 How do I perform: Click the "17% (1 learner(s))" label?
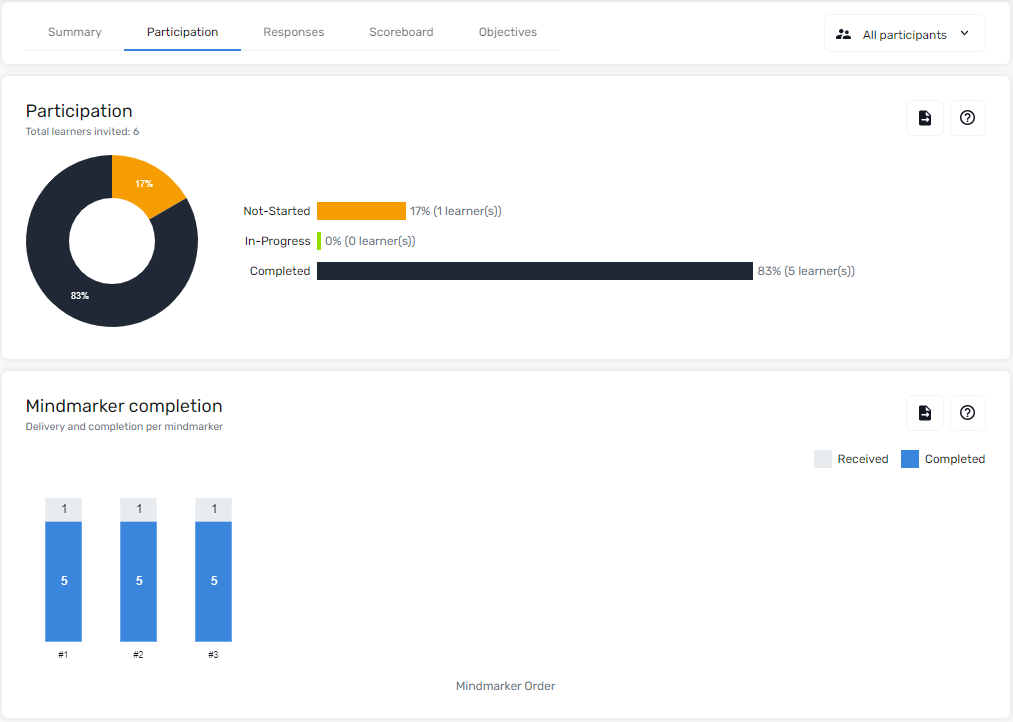click(x=455, y=211)
